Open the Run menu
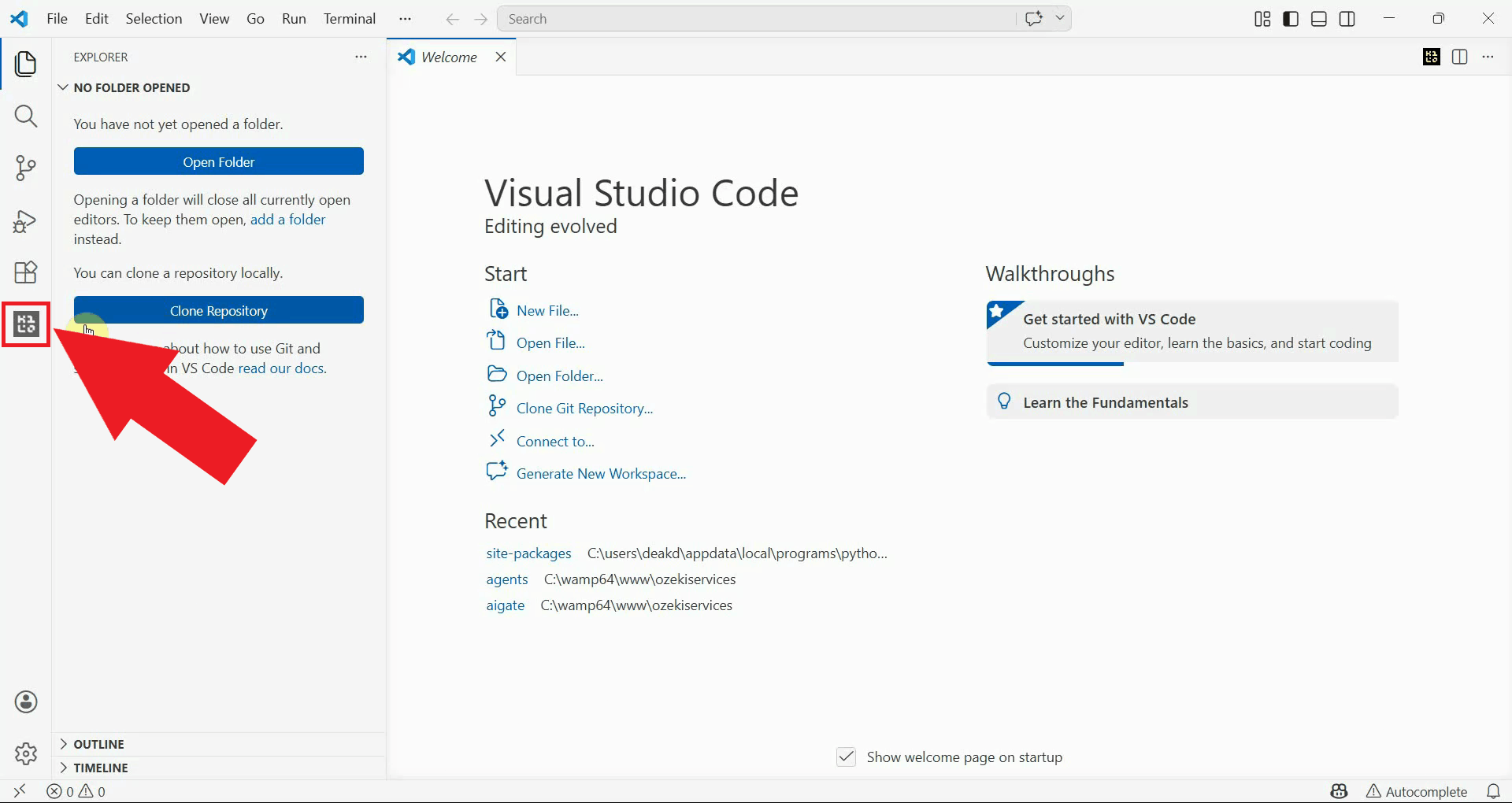Viewport: 1512px width, 803px height. (294, 19)
